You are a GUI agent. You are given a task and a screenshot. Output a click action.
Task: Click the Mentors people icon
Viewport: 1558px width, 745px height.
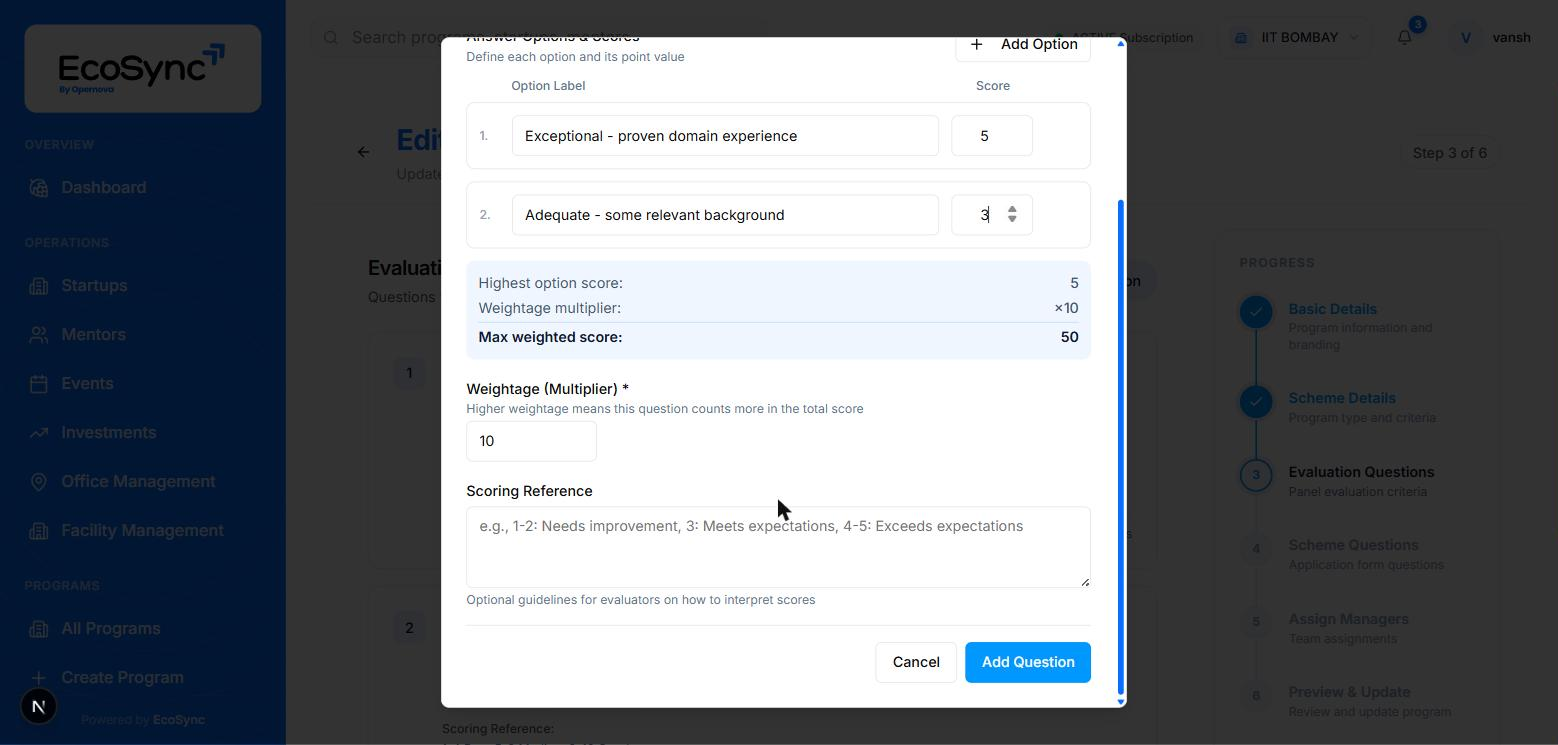pos(39,335)
